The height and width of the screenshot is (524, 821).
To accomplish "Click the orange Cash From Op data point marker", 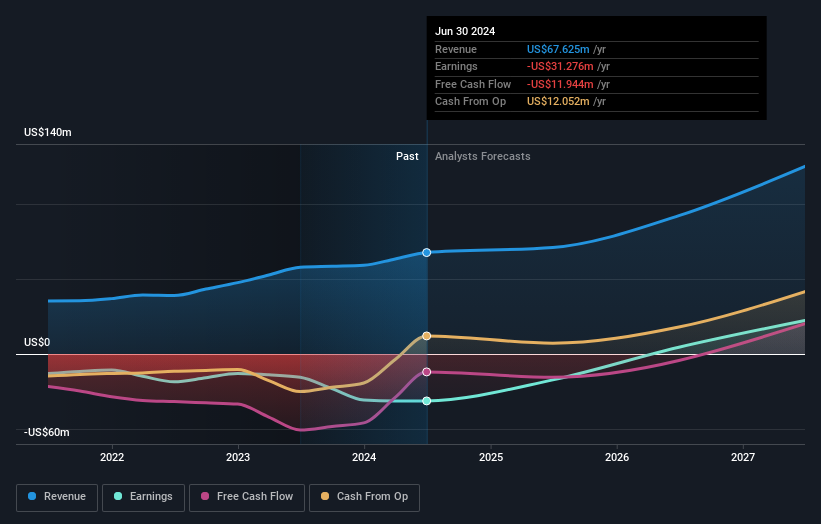I will [x=427, y=336].
